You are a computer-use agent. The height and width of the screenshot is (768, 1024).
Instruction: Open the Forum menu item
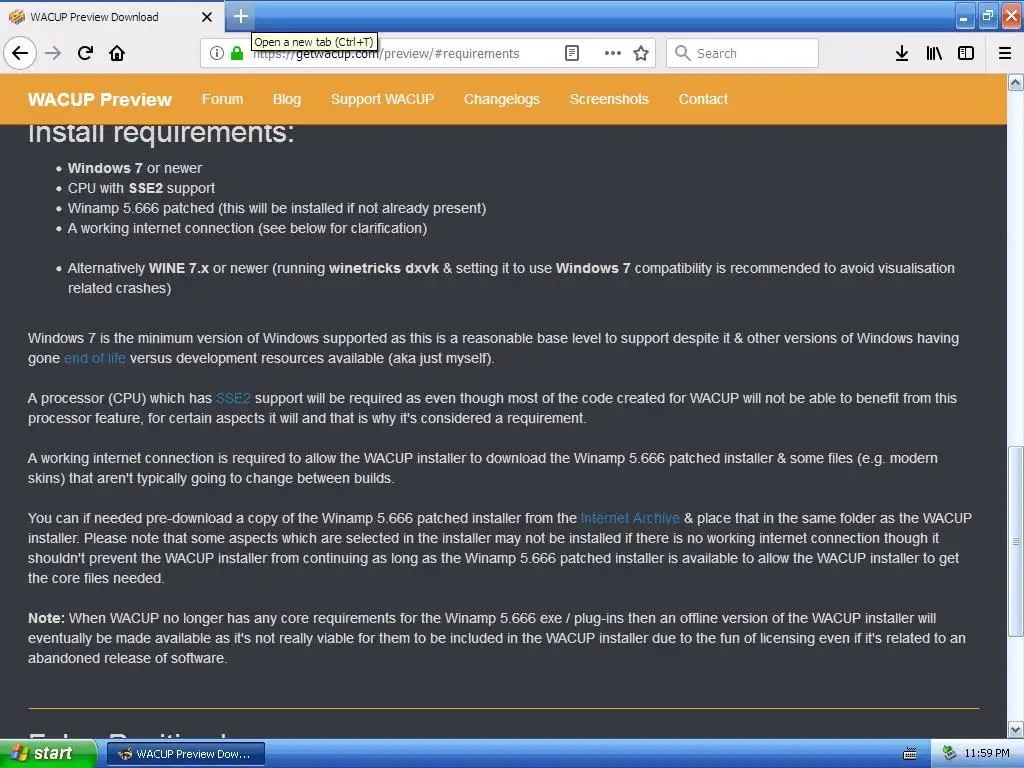[x=222, y=99]
